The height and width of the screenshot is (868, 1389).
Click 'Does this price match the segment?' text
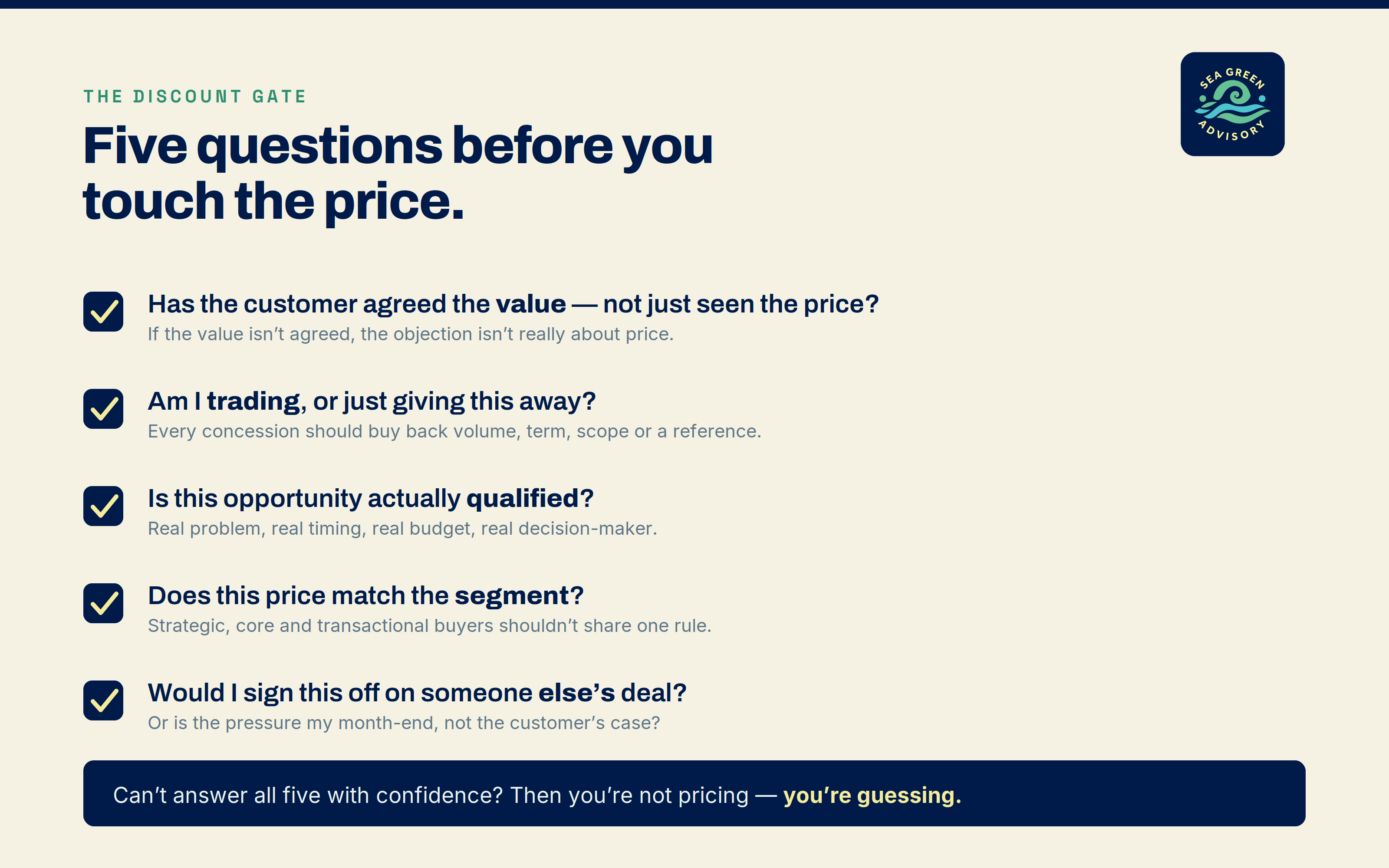pyautogui.click(x=365, y=595)
